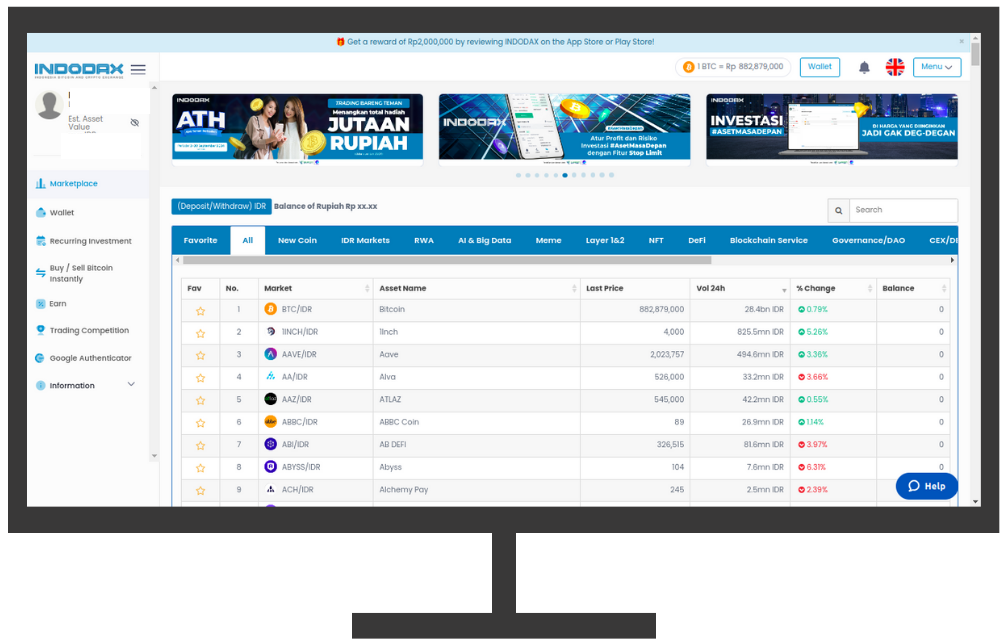Favorite the AAVE/IDR market star
The height and width of the screenshot is (644, 1005).
click(201, 356)
